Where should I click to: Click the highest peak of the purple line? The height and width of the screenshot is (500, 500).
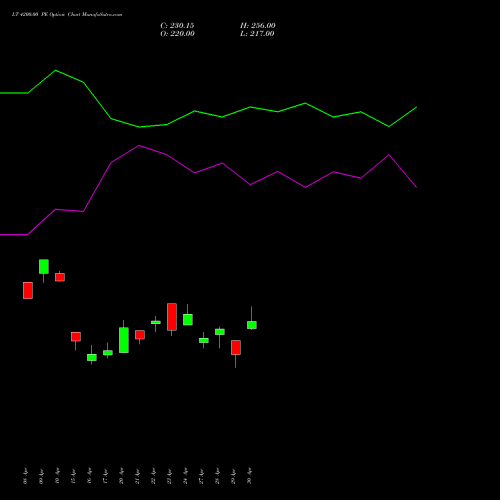[x=139, y=145]
